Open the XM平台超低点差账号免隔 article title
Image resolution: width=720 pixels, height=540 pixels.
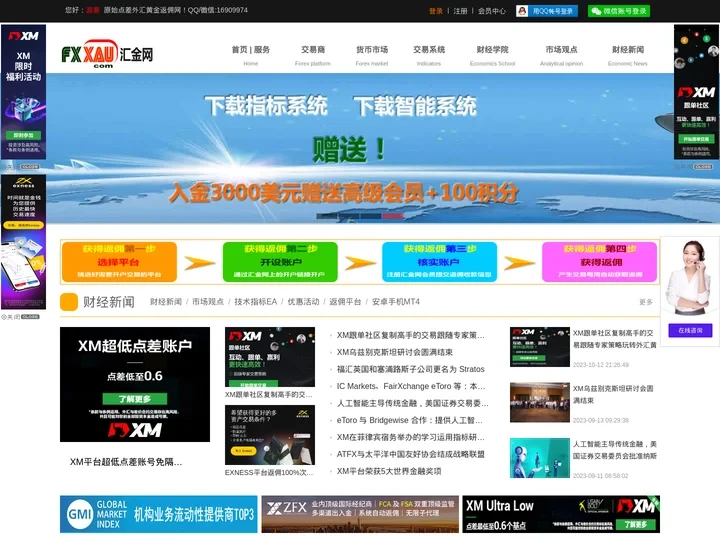[126, 462]
